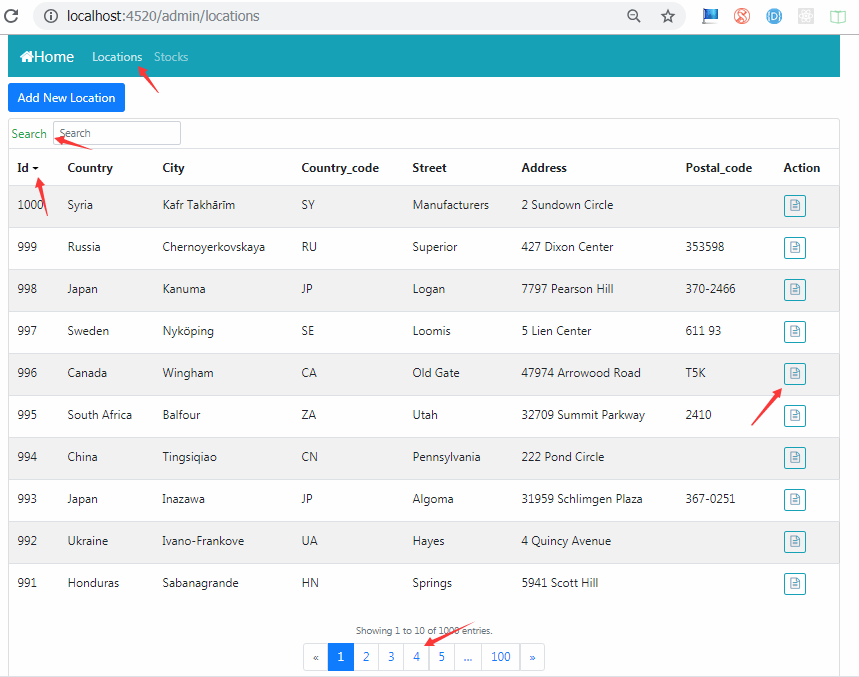Sort by Address column header
859x677 pixels.
(x=543, y=168)
